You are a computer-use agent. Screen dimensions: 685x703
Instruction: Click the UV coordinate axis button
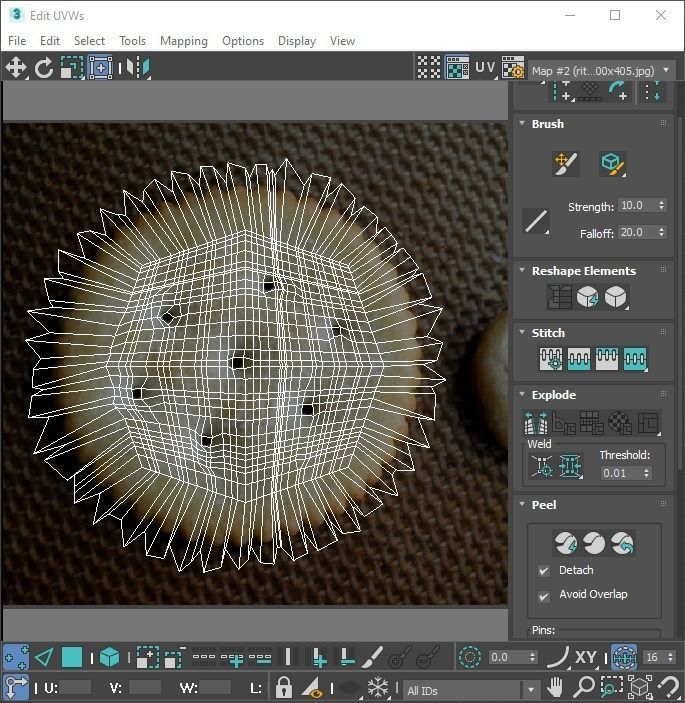[x=485, y=68]
